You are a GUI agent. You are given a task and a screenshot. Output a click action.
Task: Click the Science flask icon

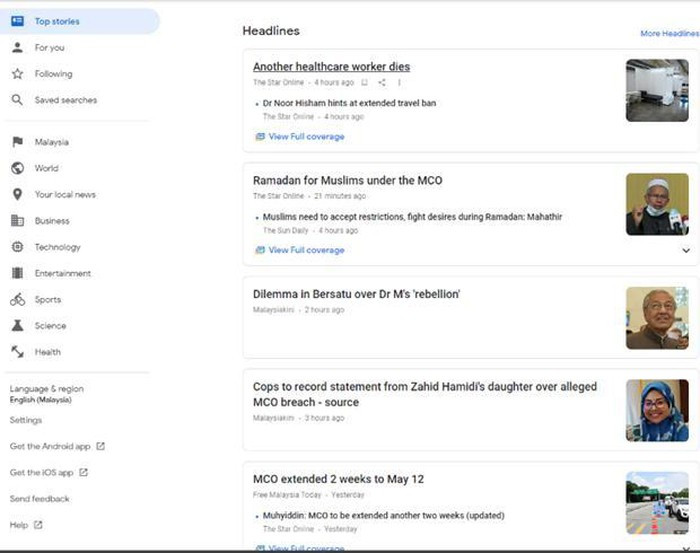coord(17,326)
